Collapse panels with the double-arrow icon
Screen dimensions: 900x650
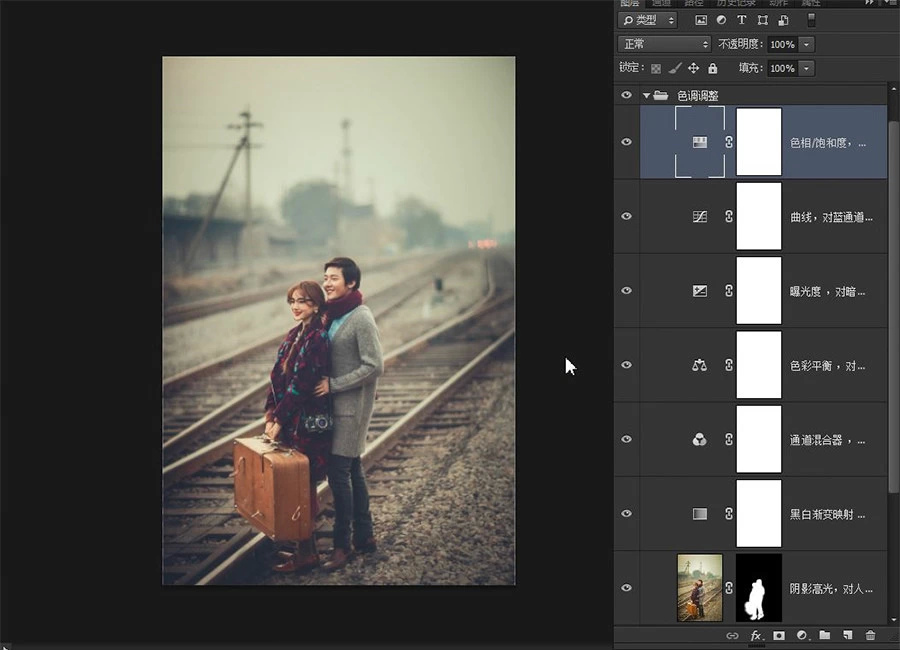coord(870,3)
